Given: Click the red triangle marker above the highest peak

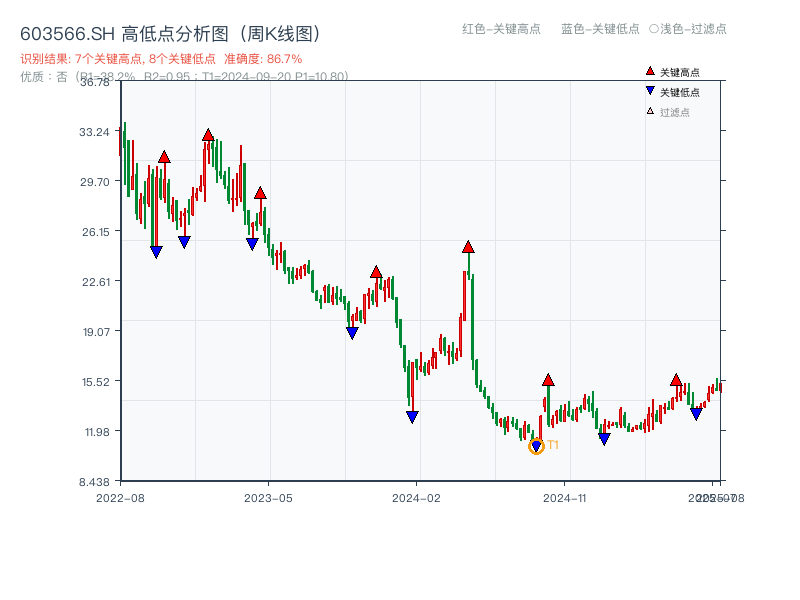Looking at the screenshot, I should point(208,131).
